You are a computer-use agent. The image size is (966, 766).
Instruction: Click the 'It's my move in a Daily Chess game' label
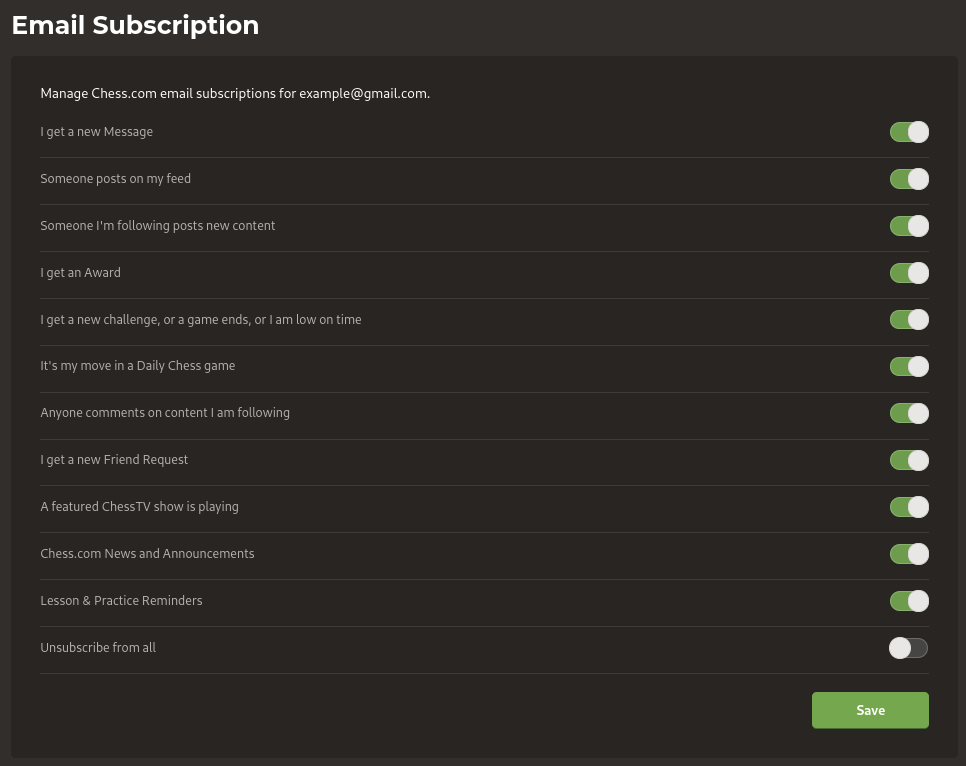(138, 366)
